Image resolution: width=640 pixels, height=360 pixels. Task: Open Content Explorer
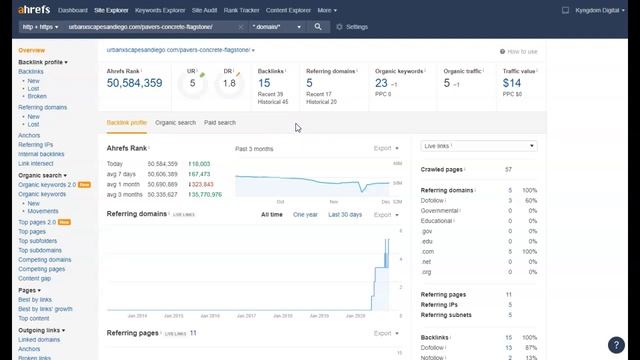tap(288, 10)
